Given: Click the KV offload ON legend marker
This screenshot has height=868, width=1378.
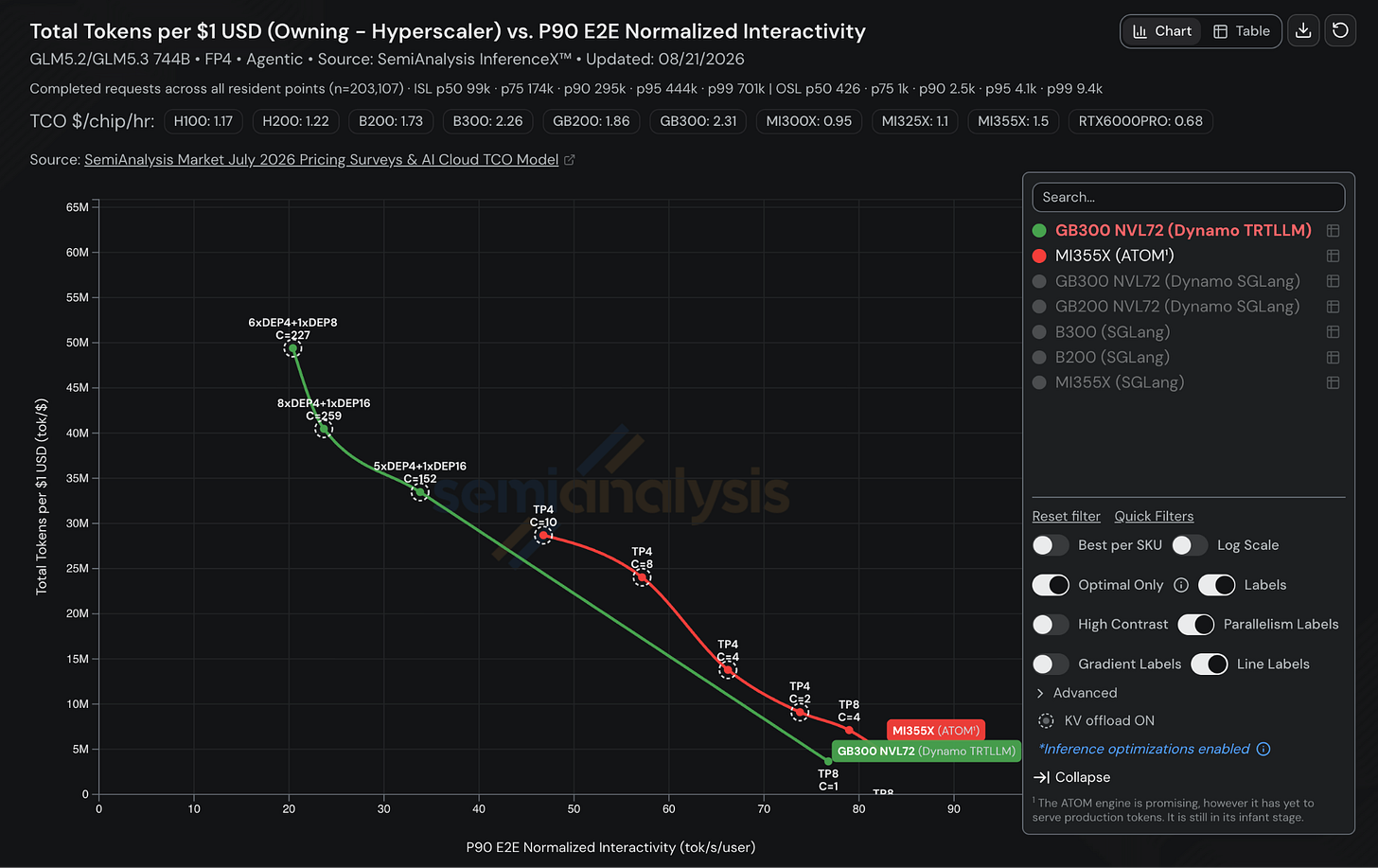Looking at the screenshot, I should coord(1046,720).
